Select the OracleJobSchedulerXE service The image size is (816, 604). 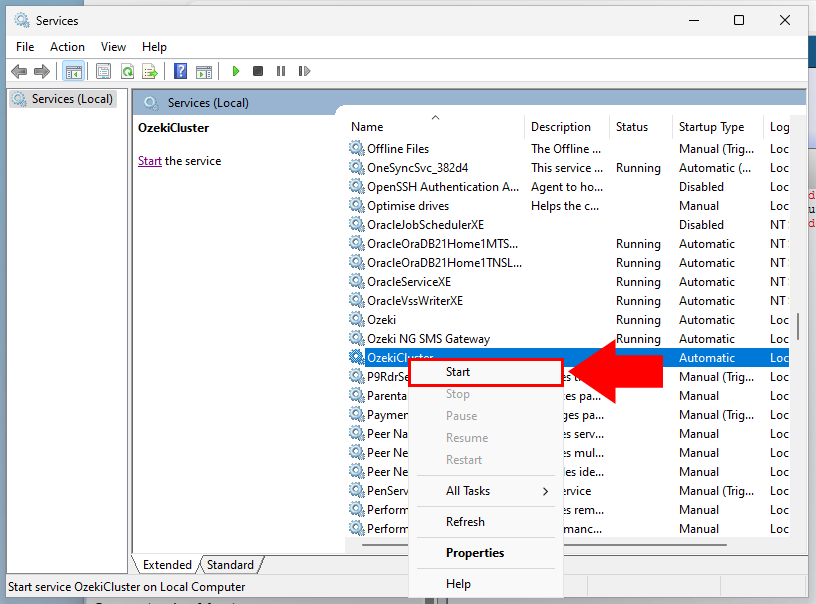click(567, 225)
